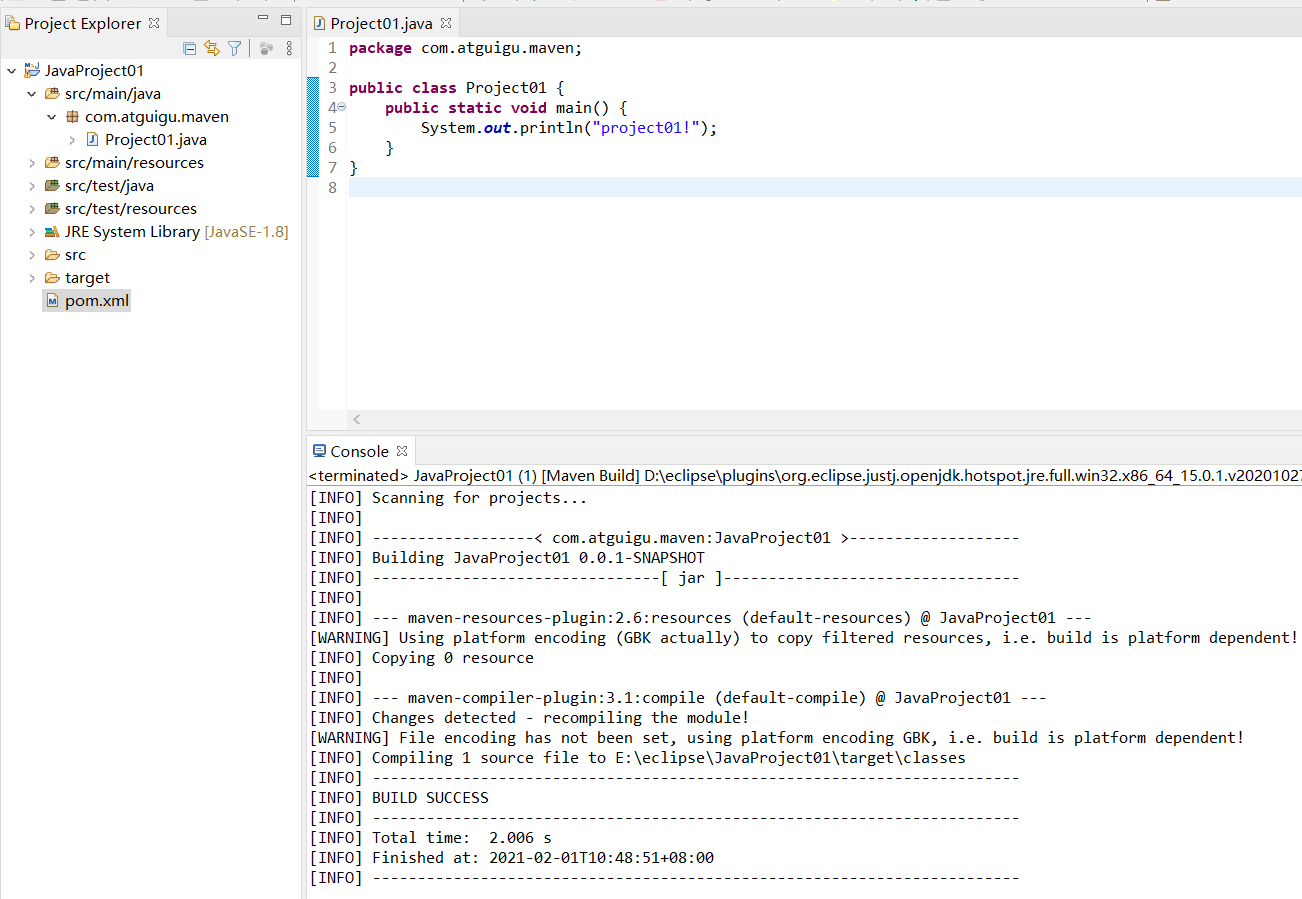Collapse the com.atguigu.maven package node
Screen dimensions: 1302x899
51,117
